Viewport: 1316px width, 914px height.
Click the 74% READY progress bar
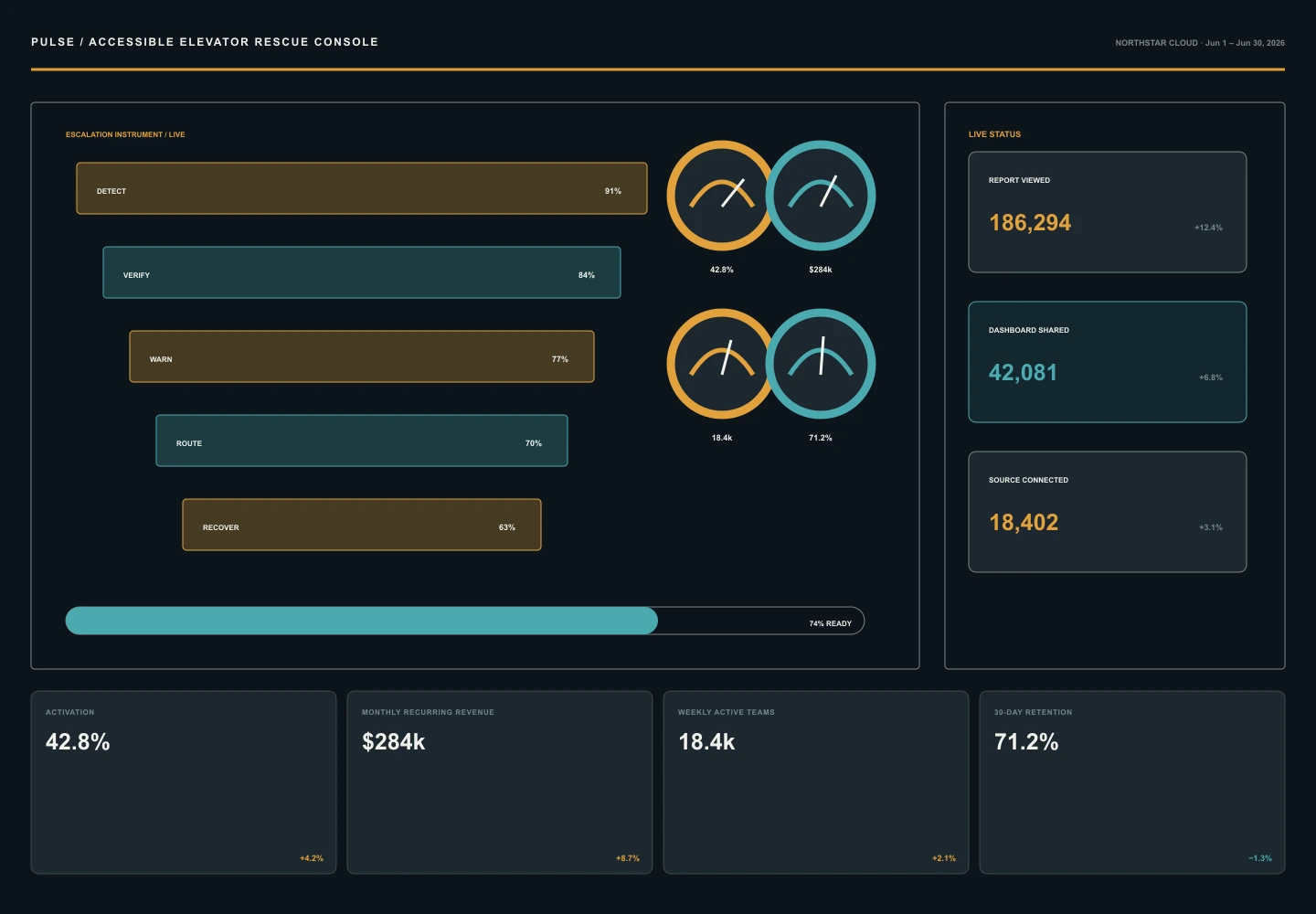click(x=465, y=621)
